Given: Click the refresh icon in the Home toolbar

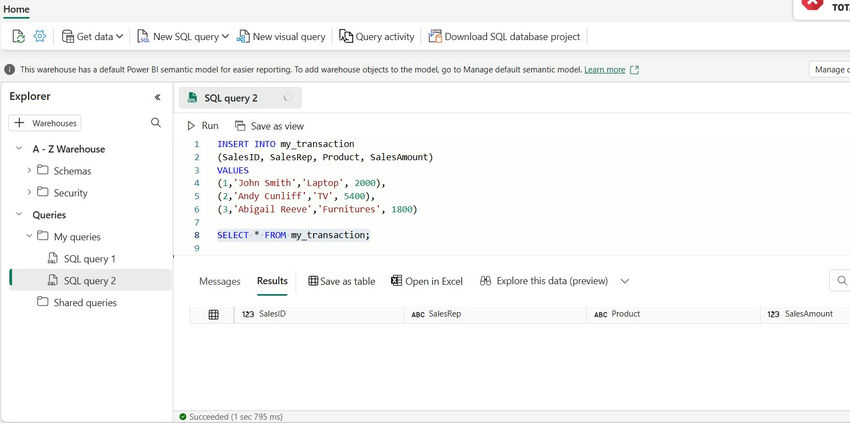Looking at the screenshot, I should pyautogui.click(x=18, y=36).
